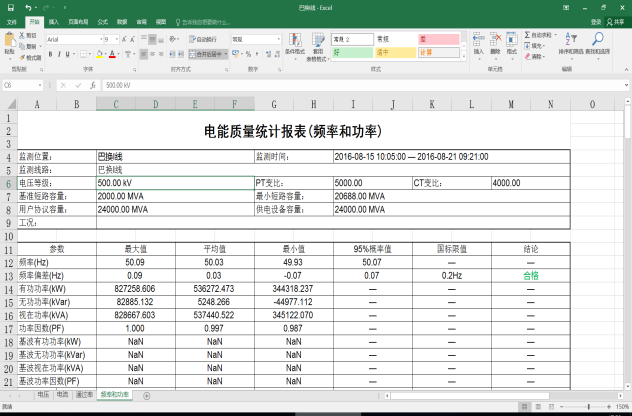
Task: Click the Merge and Center (合并后居中) button
Action: 206,54
